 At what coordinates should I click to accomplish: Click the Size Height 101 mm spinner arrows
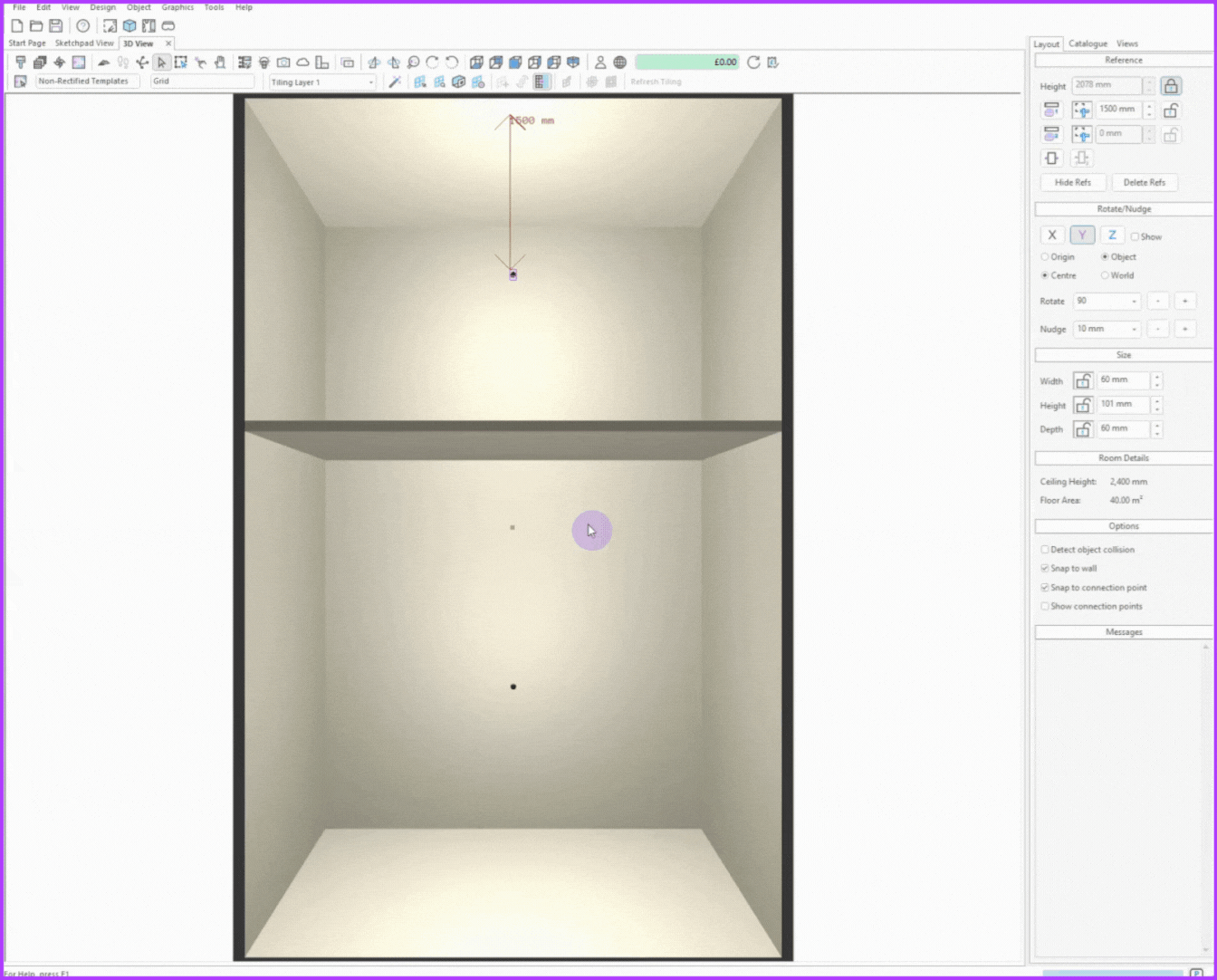pyautogui.click(x=1156, y=405)
